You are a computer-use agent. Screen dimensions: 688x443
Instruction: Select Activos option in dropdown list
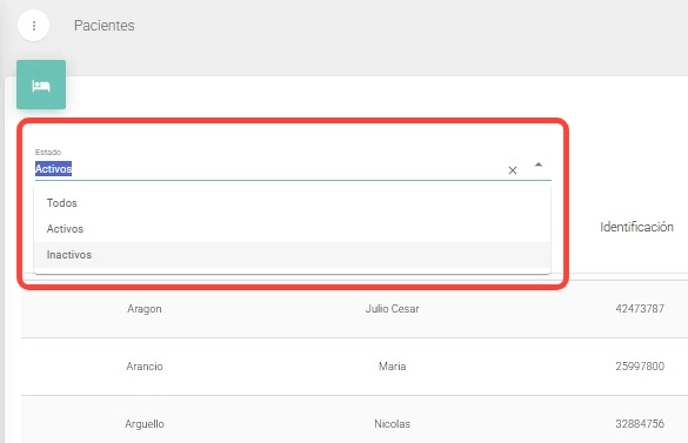65,229
